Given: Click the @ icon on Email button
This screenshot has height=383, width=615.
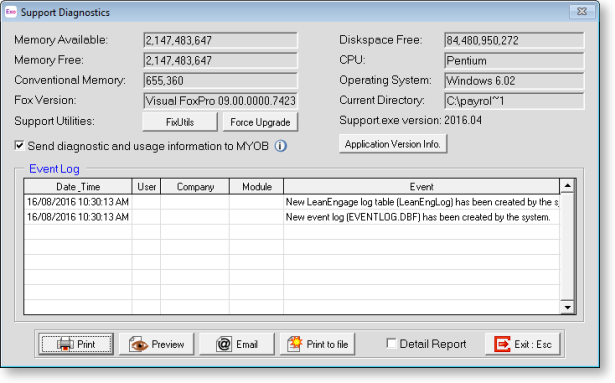Looking at the screenshot, I should (x=224, y=344).
